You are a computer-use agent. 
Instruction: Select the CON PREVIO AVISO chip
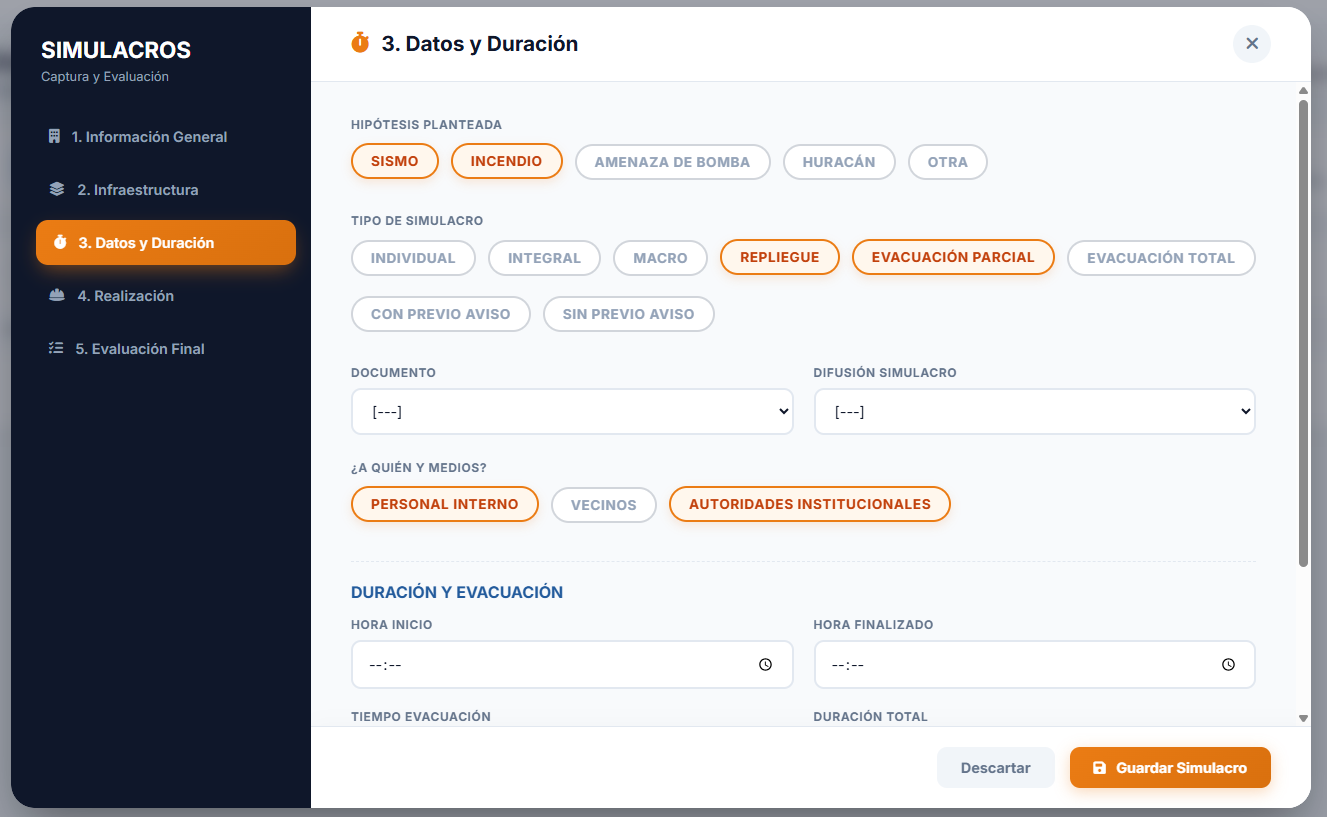tap(441, 314)
